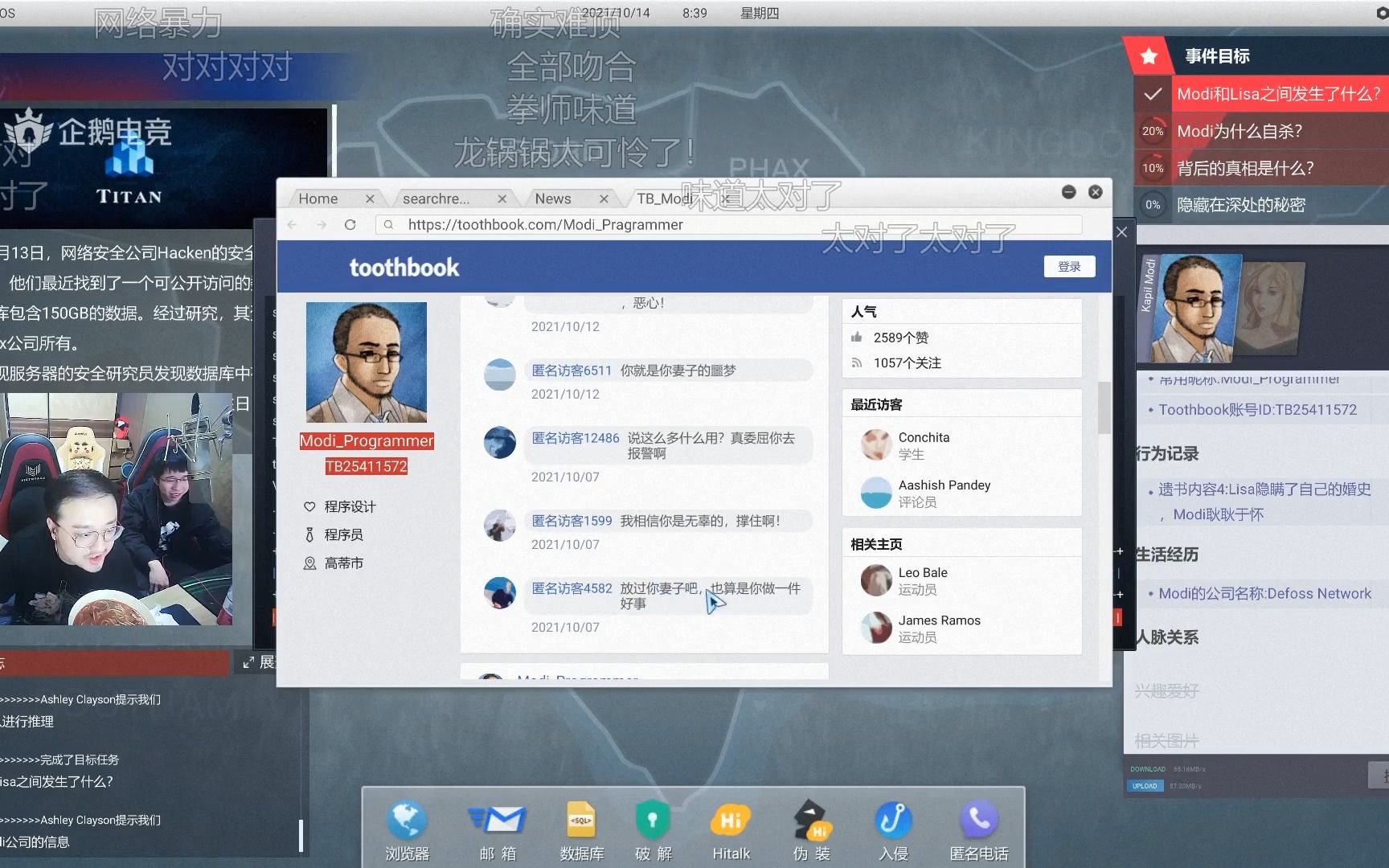This screenshot has height=868, width=1389.
Task: Click avatar of 匿名访客1599
Action: (x=499, y=525)
